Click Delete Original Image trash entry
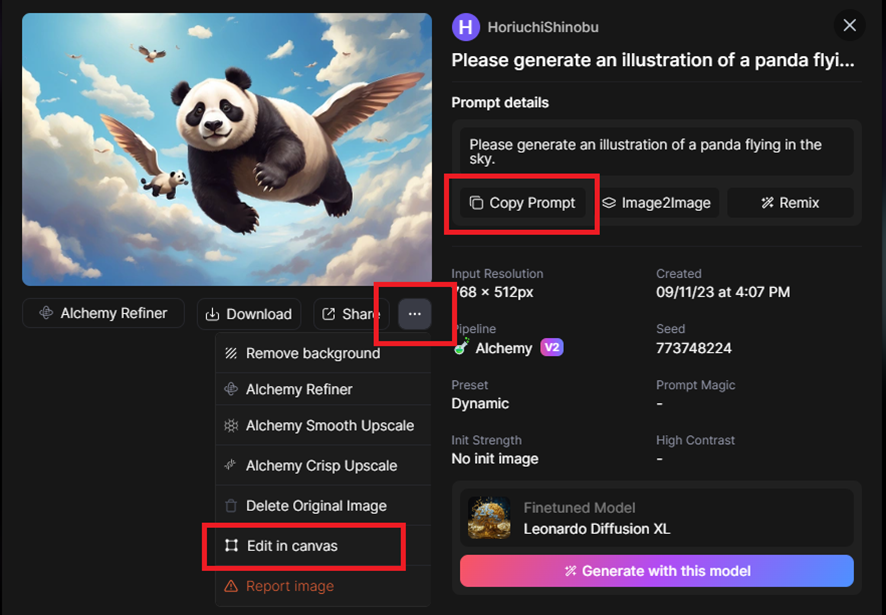Image resolution: width=886 pixels, height=615 pixels. click(x=323, y=505)
